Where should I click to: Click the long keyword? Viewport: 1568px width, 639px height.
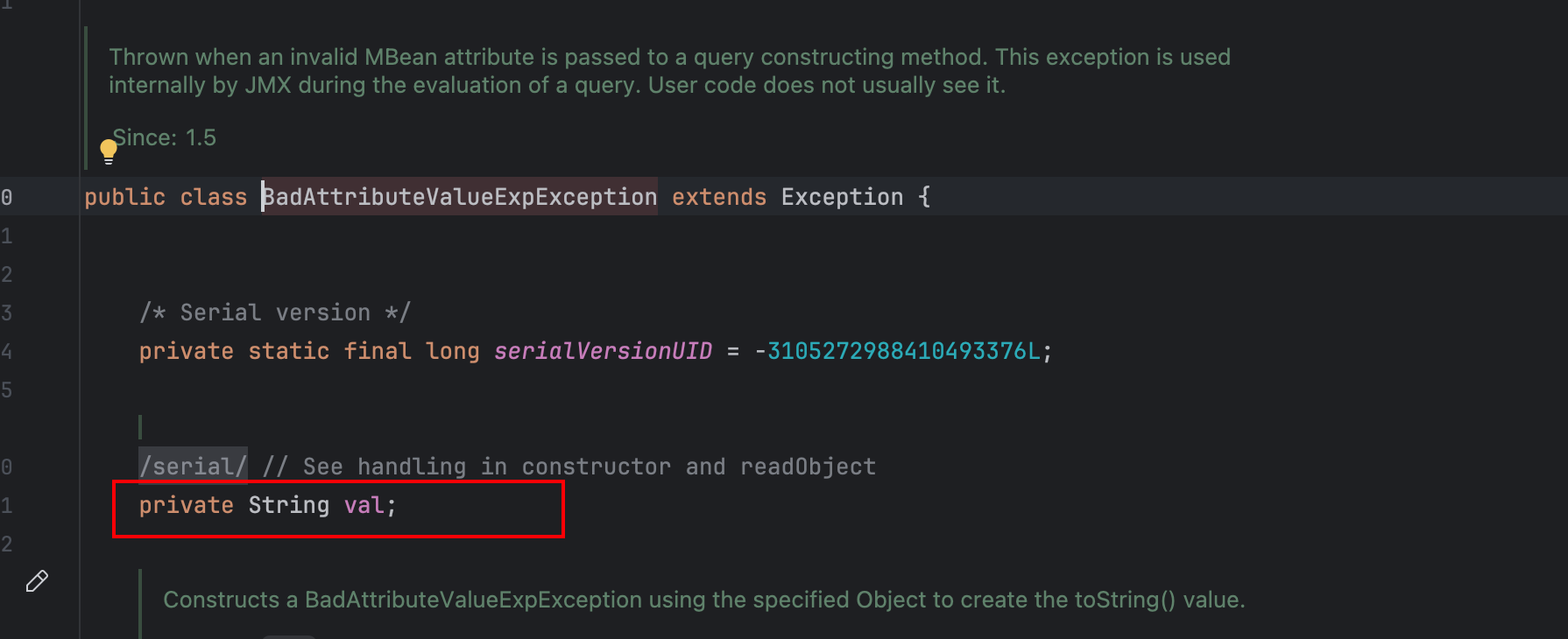(452, 351)
